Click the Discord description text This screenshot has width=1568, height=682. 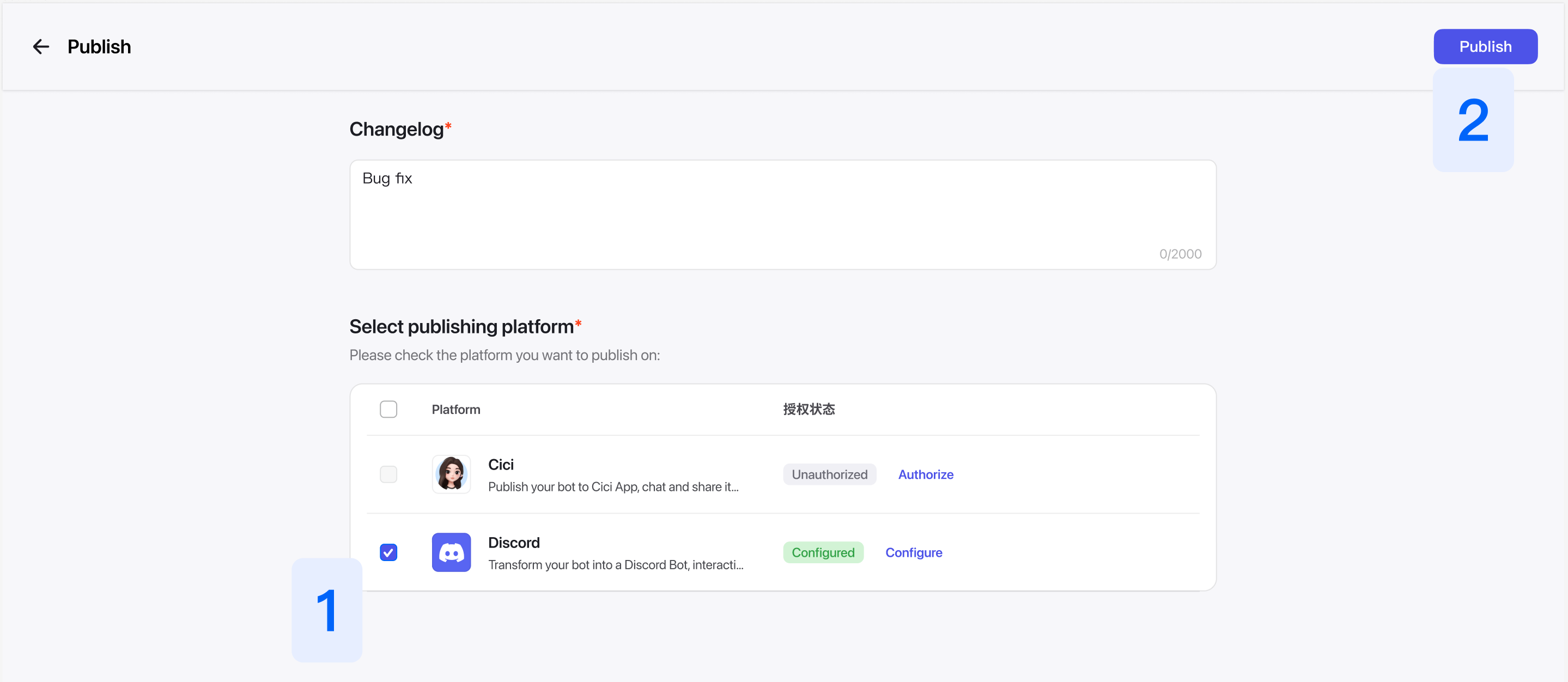click(x=616, y=564)
